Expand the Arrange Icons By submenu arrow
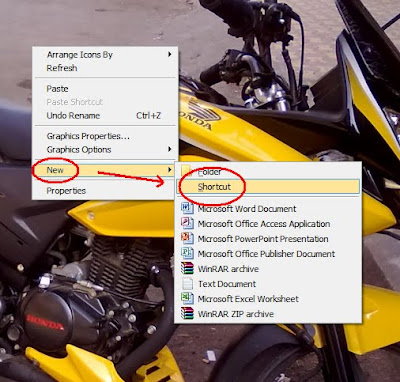 point(170,54)
